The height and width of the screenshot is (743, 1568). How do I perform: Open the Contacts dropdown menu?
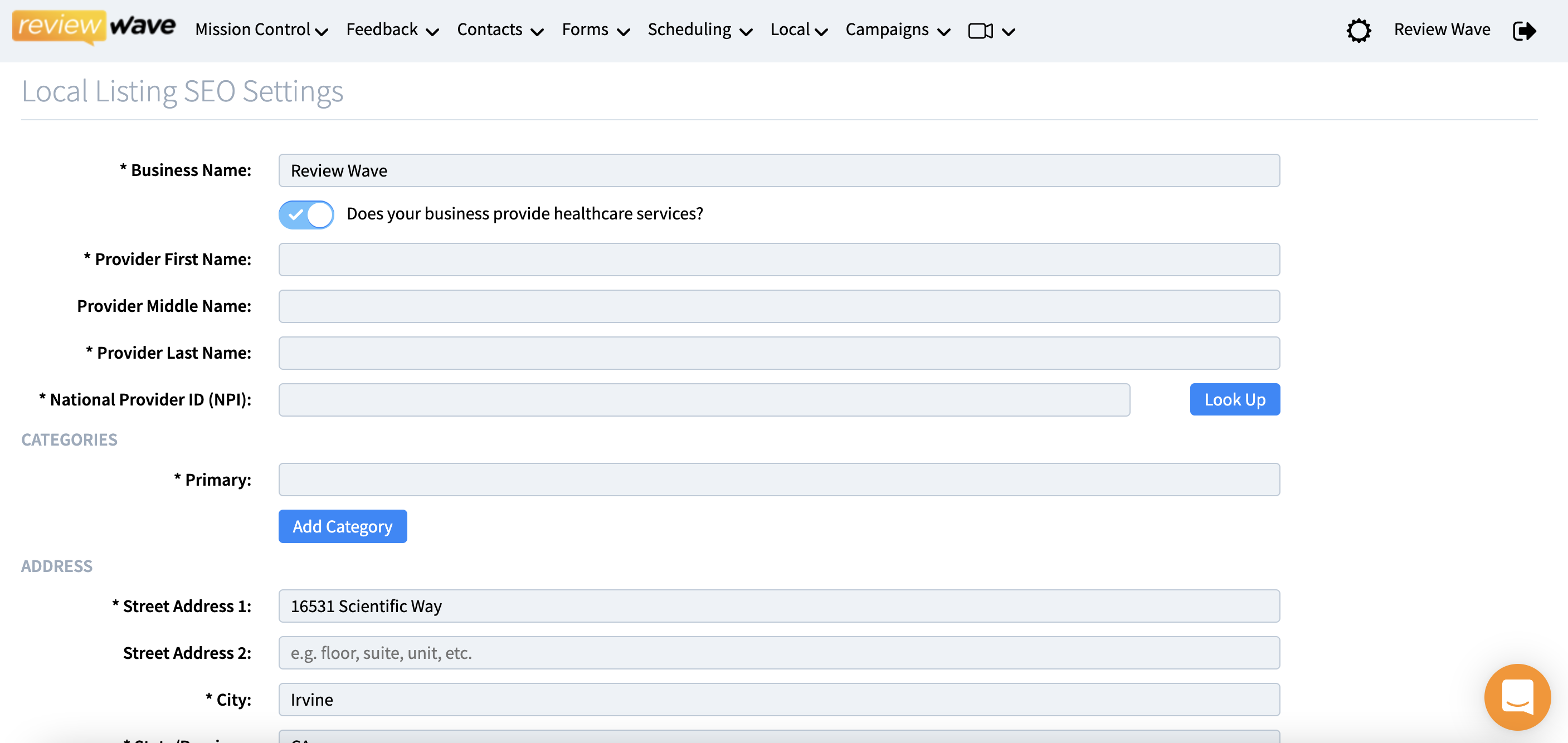(500, 30)
